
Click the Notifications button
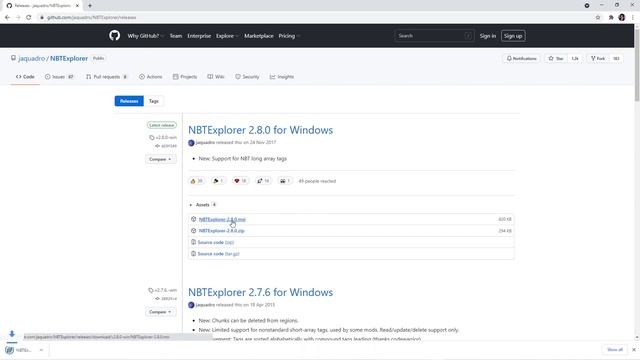point(521,58)
